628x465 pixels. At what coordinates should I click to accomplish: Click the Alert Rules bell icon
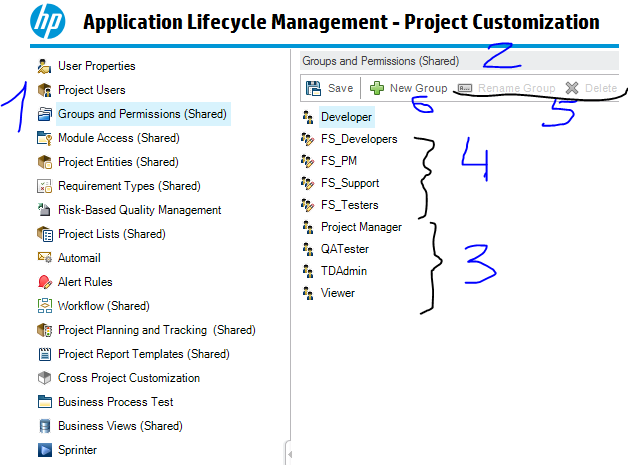[x=44, y=282]
